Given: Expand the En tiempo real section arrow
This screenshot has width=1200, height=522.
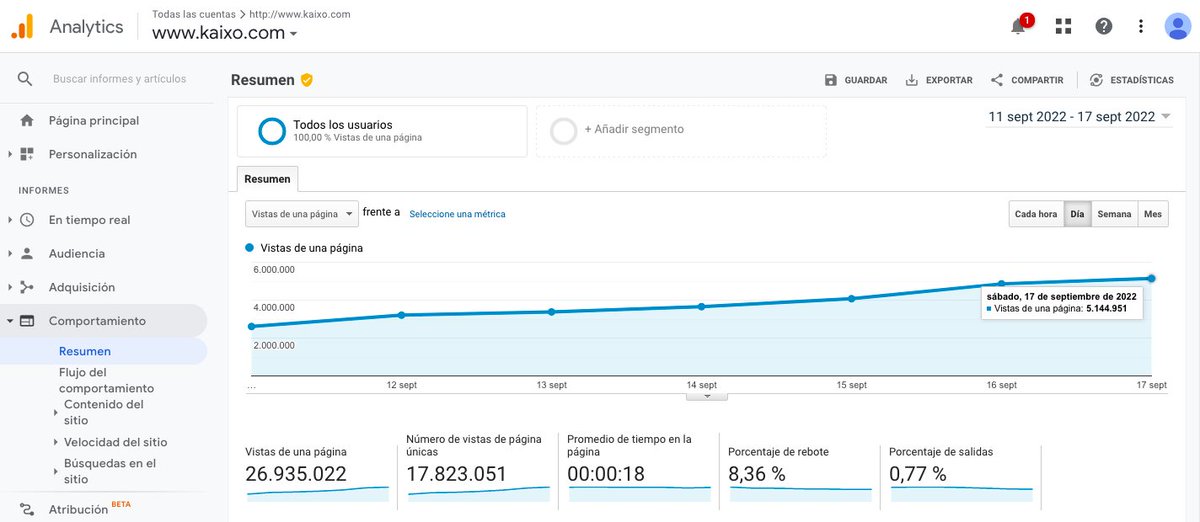Looking at the screenshot, I should (10, 220).
